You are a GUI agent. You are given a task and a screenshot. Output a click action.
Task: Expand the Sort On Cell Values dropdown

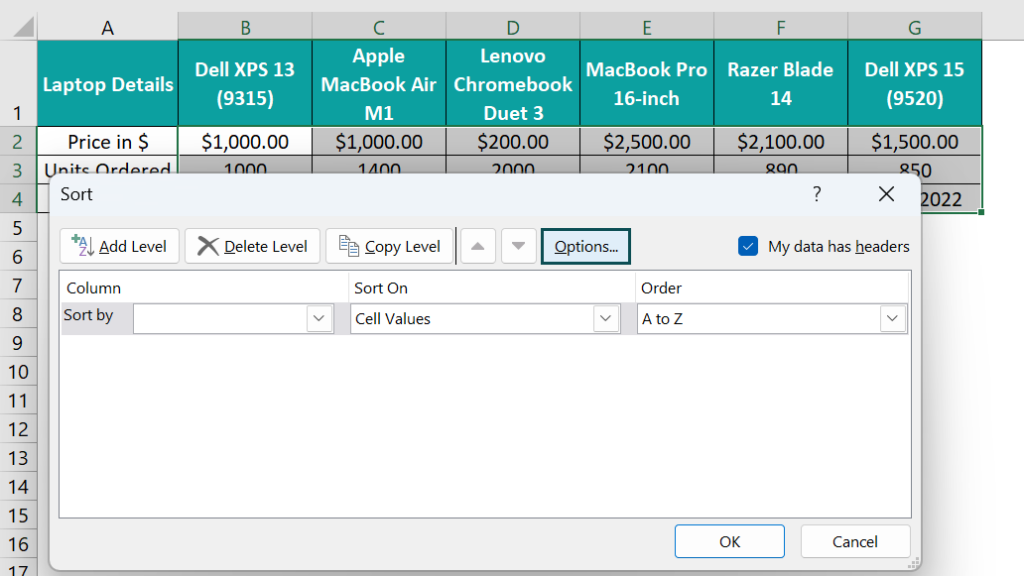(605, 319)
